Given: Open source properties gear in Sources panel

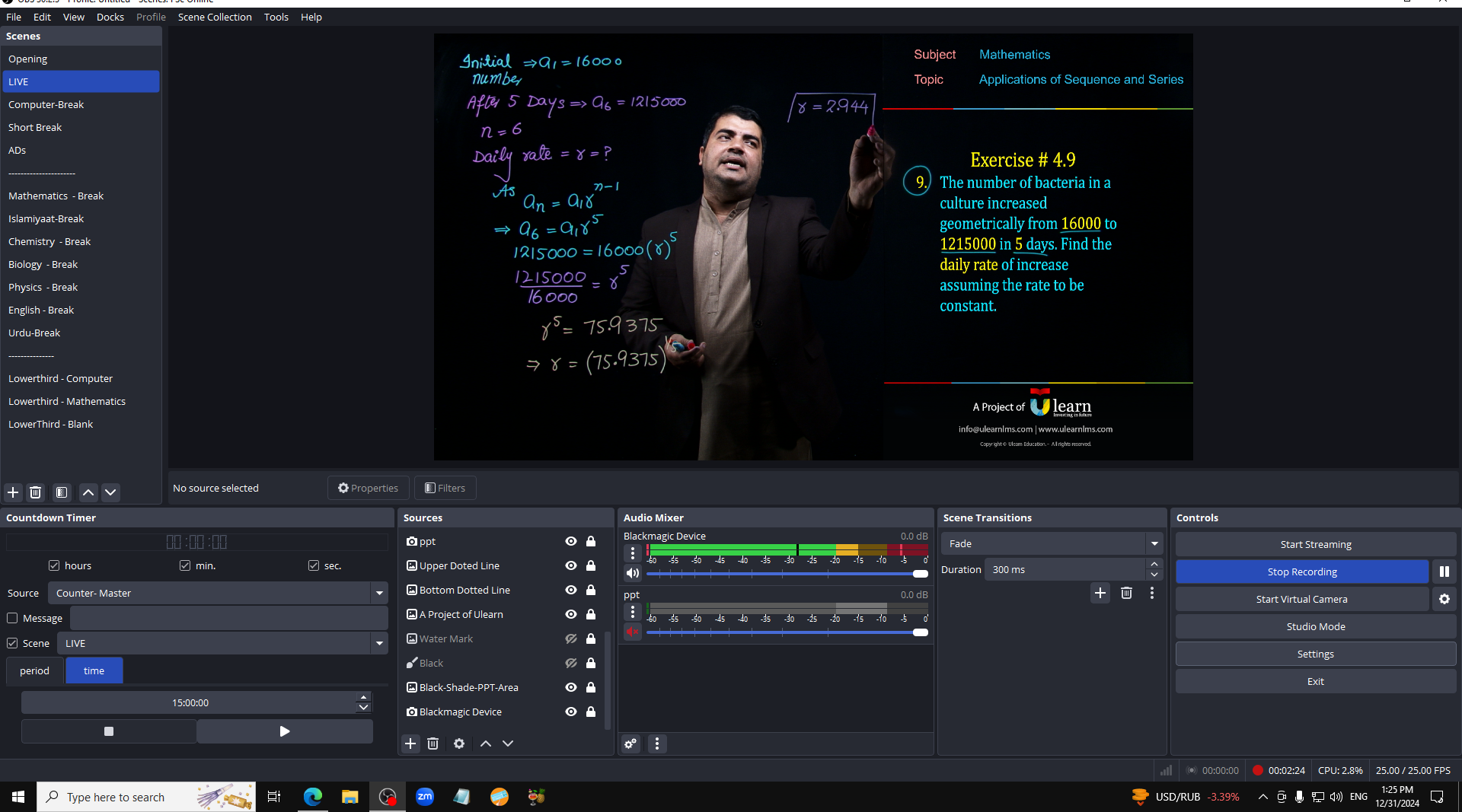Looking at the screenshot, I should [x=459, y=744].
